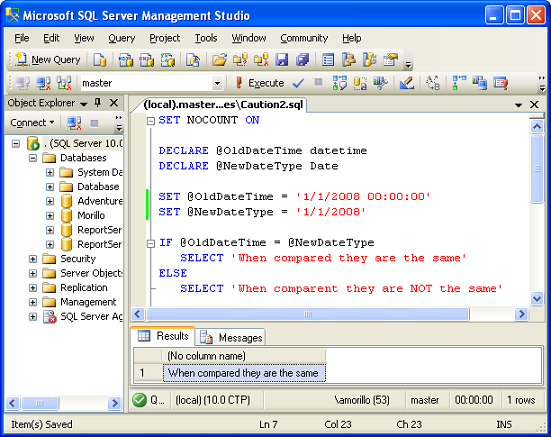Select the result cell 'When compared they are the same'
The height and width of the screenshot is (437, 551).
(x=244, y=373)
